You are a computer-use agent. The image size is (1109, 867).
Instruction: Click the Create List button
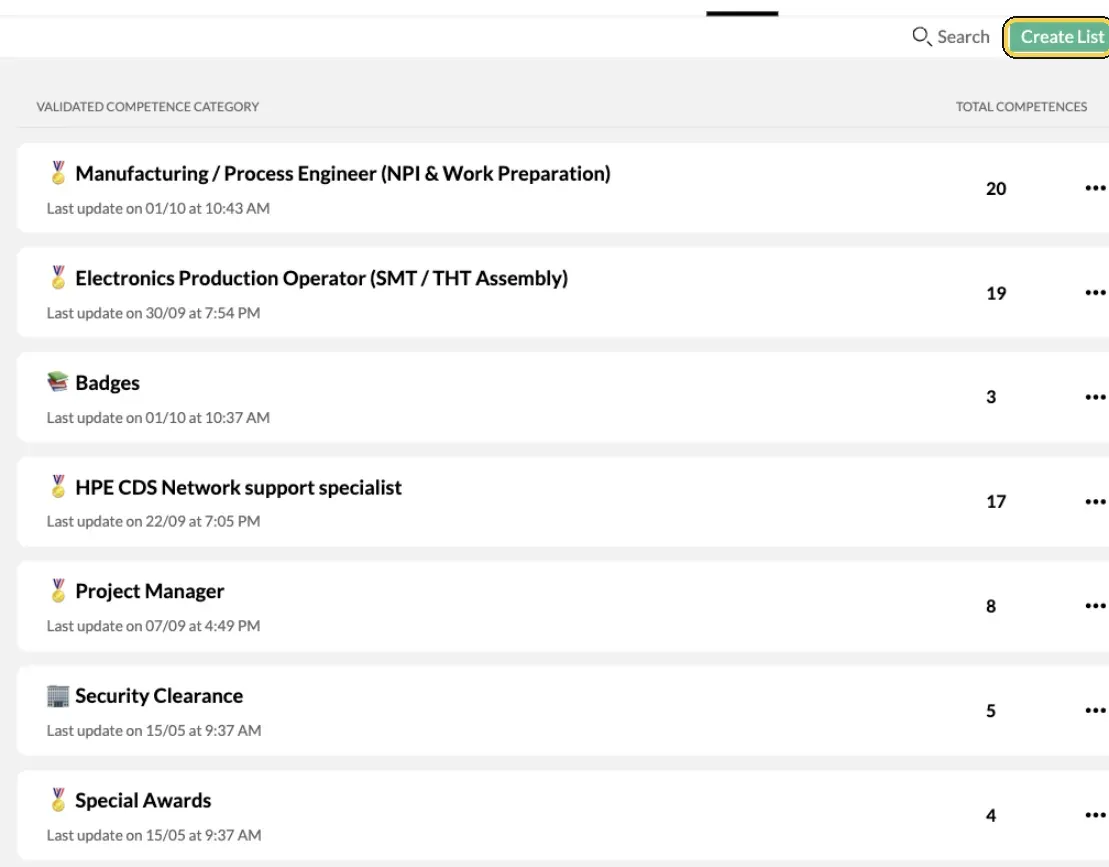point(1058,37)
